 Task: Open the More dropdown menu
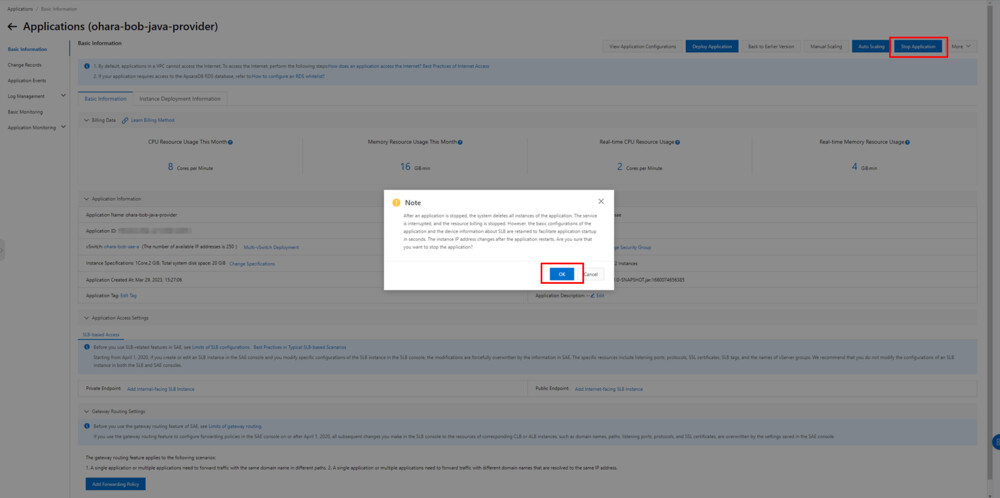(961, 47)
